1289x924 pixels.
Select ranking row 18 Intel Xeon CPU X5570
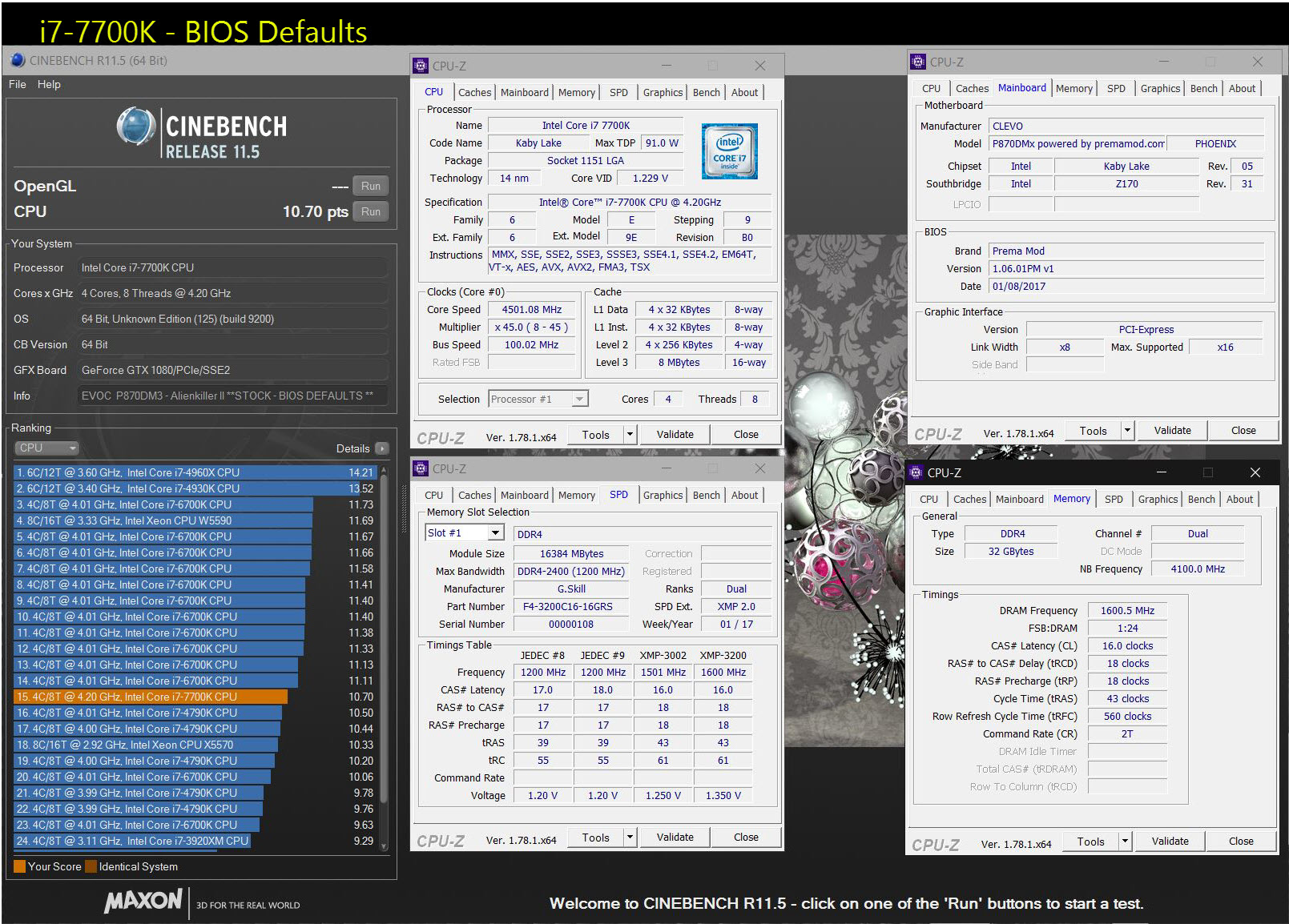[195, 745]
